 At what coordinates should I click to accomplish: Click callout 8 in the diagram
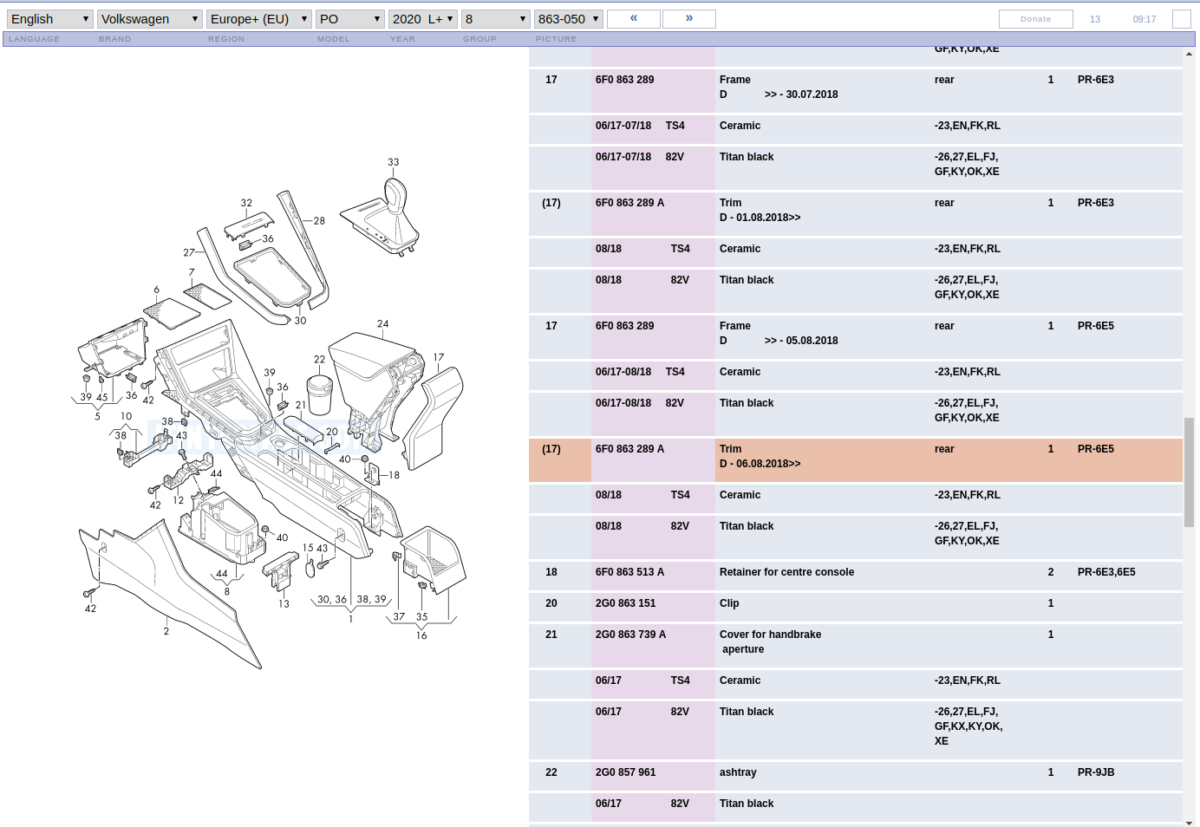point(227,591)
